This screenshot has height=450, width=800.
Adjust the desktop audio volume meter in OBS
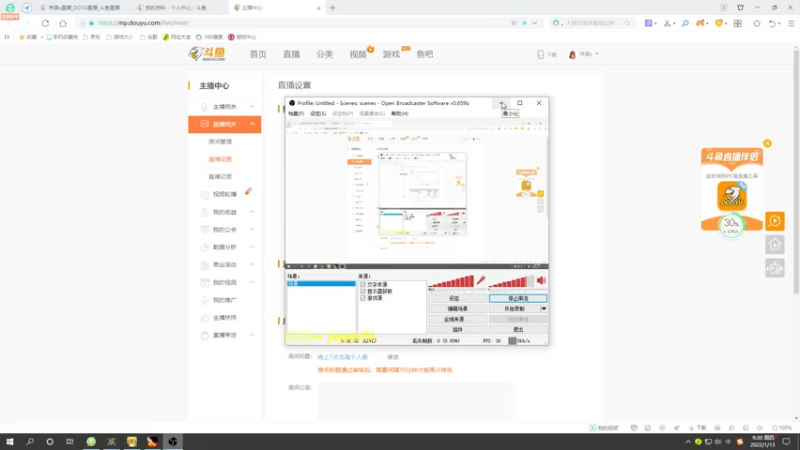click(x=511, y=281)
